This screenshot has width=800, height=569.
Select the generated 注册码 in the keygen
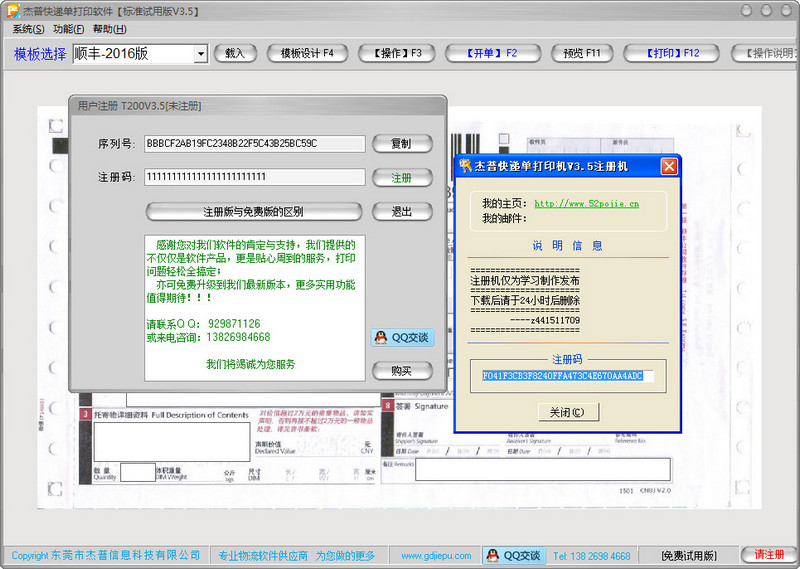[x=567, y=376]
